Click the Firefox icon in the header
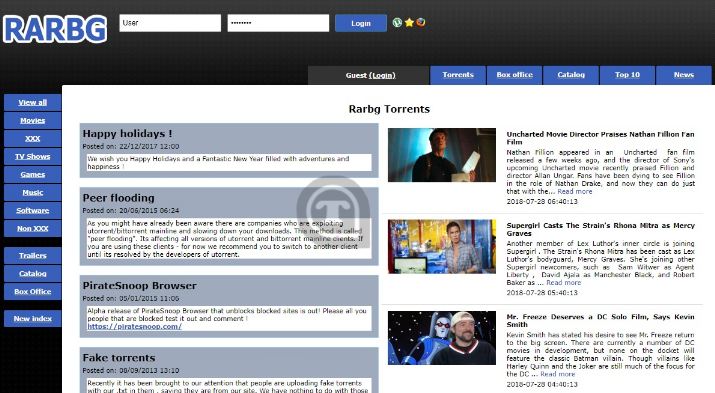Screen dimensions: 715x393 [420, 22]
